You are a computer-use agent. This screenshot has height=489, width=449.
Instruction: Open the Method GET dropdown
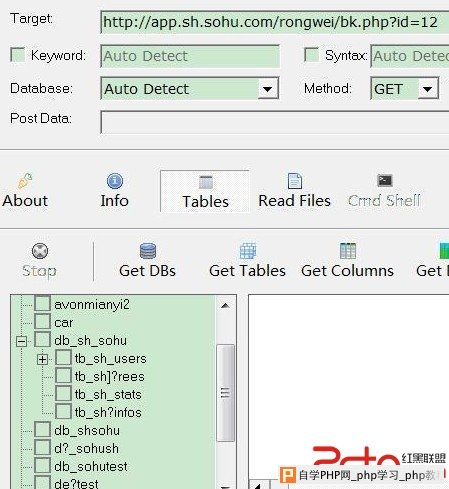(x=427, y=89)
